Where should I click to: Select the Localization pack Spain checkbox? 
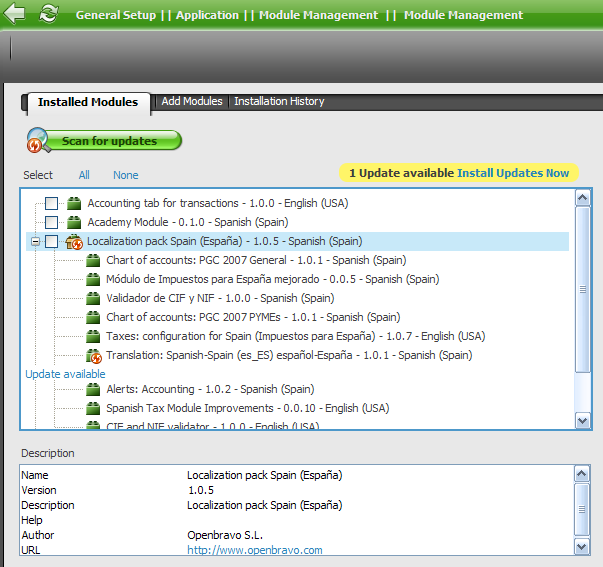52,242
